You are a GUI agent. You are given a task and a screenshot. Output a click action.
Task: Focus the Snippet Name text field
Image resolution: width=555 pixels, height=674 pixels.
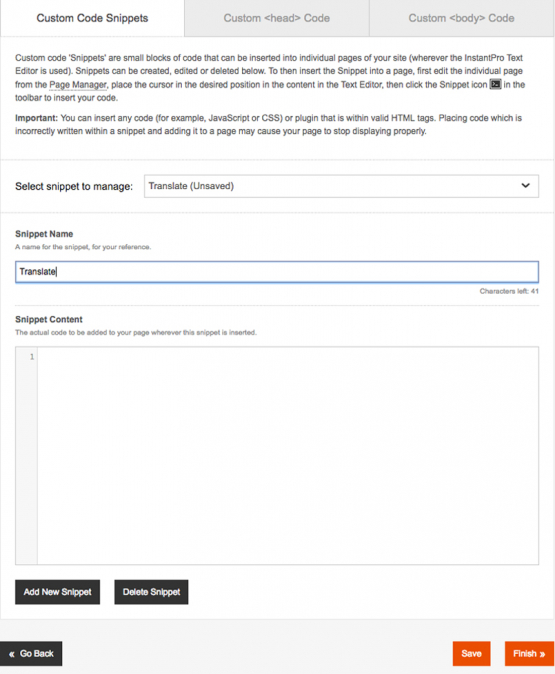(277, 272)
